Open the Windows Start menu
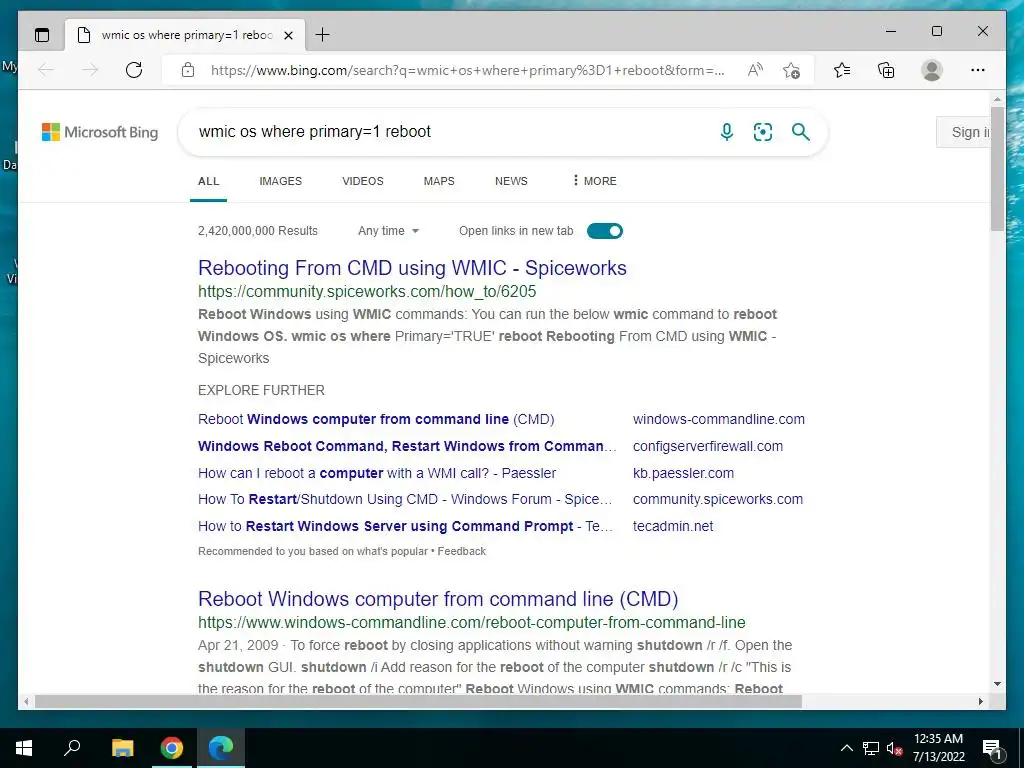1024x768 pixels. pyautogui.click(x=24, y=748)
